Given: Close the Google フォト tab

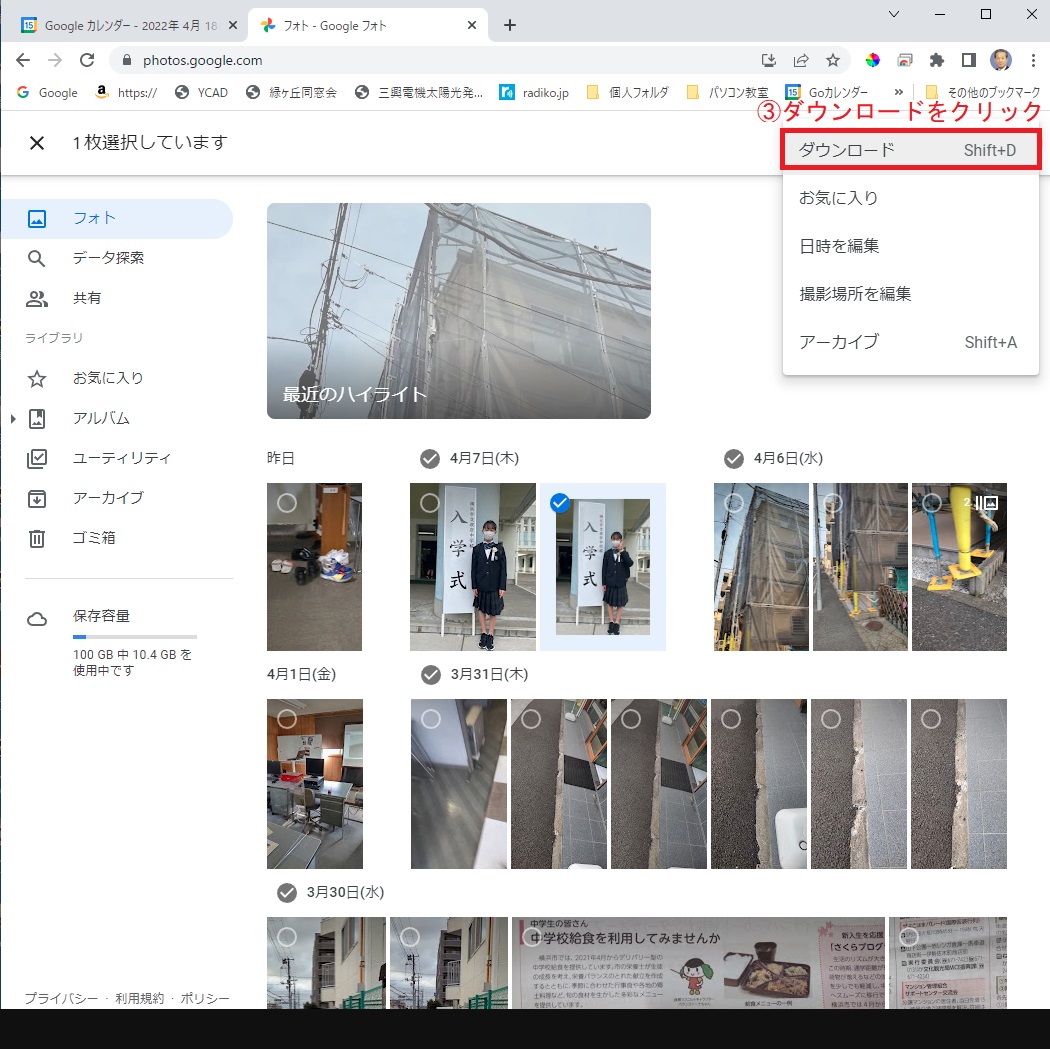Looking at the screenshot, I should click(x=472, y=25).
